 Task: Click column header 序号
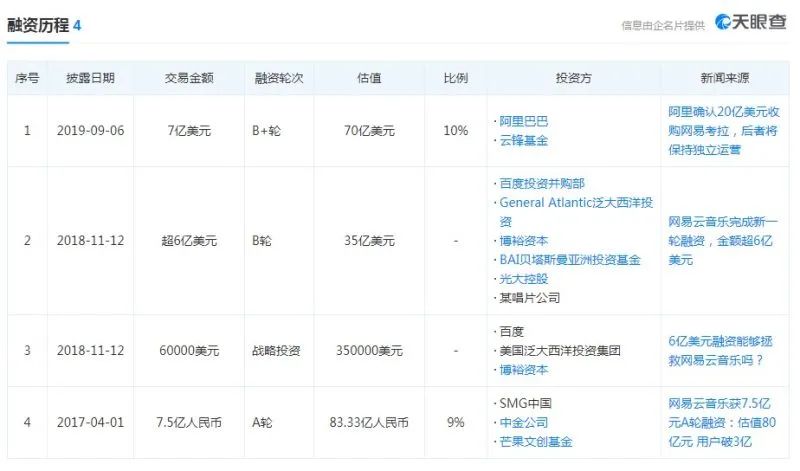coord(27,78)
